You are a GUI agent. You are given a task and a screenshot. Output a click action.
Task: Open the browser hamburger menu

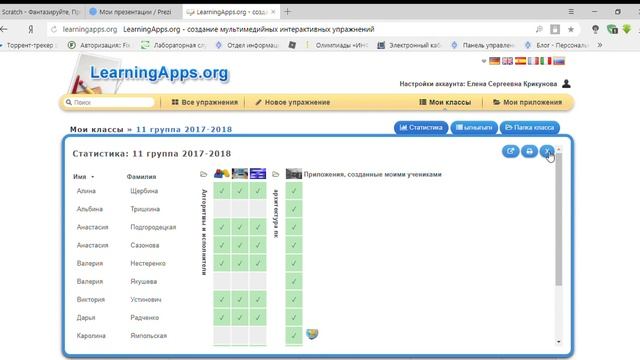coord(571,12)
